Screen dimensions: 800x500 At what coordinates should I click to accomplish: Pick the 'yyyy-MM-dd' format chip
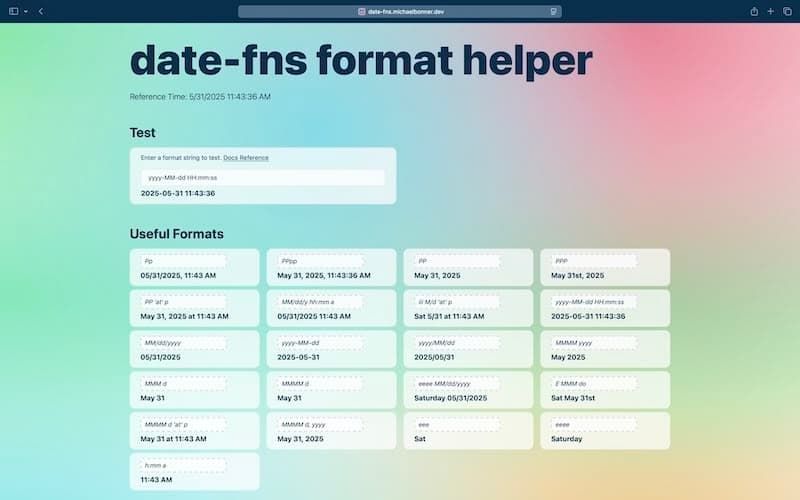point(320,342)
